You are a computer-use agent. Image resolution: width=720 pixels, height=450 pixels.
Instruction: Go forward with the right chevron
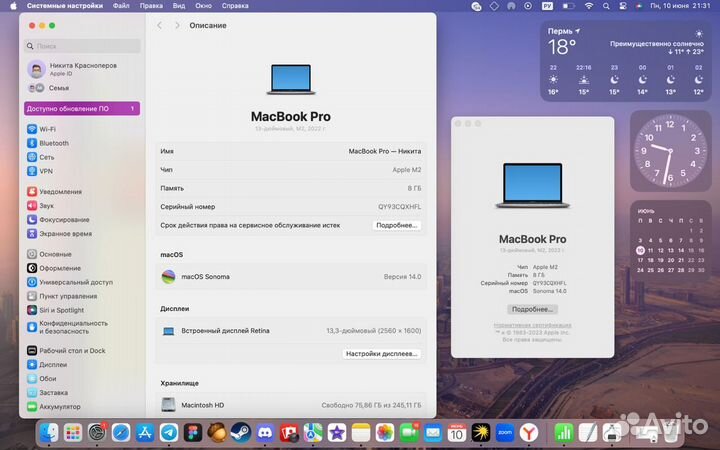(177, 26)
